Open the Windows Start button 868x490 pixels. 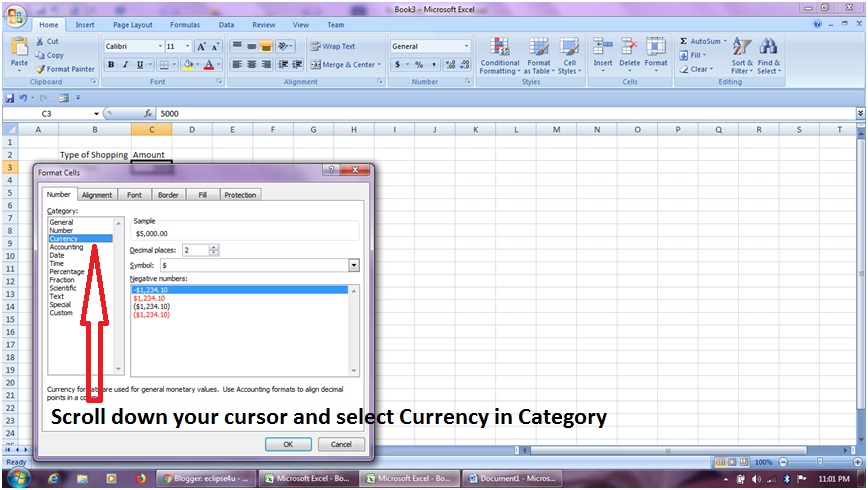[x=18, y=478]
